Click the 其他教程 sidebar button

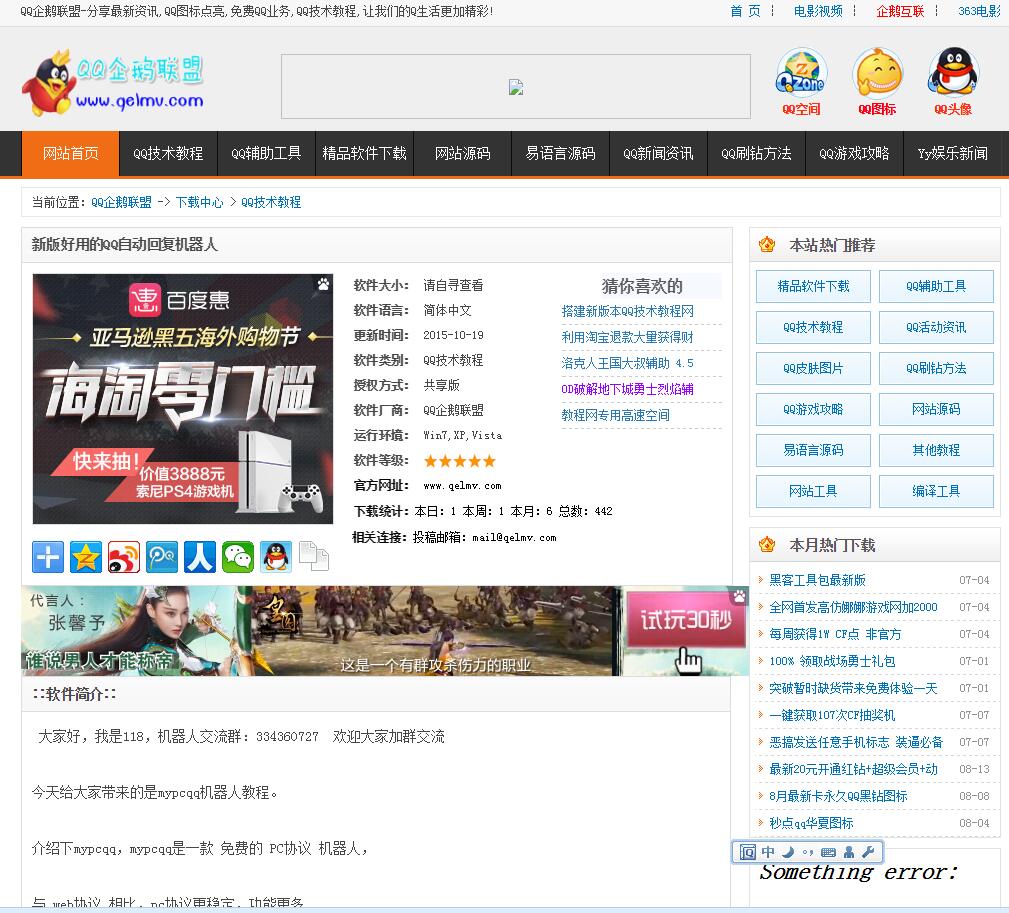(x=936, y=450)
